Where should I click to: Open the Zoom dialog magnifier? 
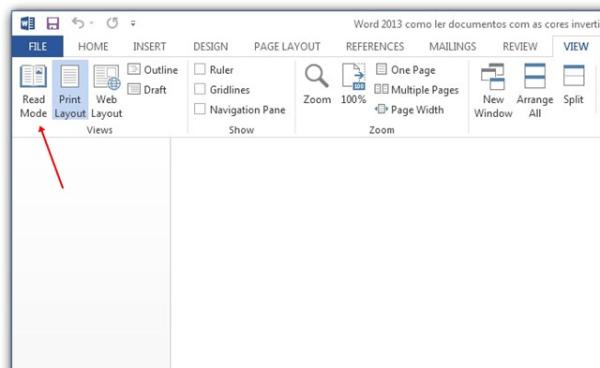[317, 85]
